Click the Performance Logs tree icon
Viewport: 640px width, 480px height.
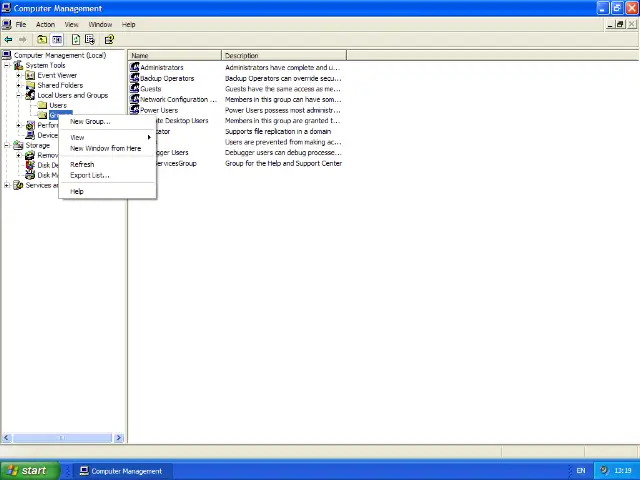tap(30, 125)
